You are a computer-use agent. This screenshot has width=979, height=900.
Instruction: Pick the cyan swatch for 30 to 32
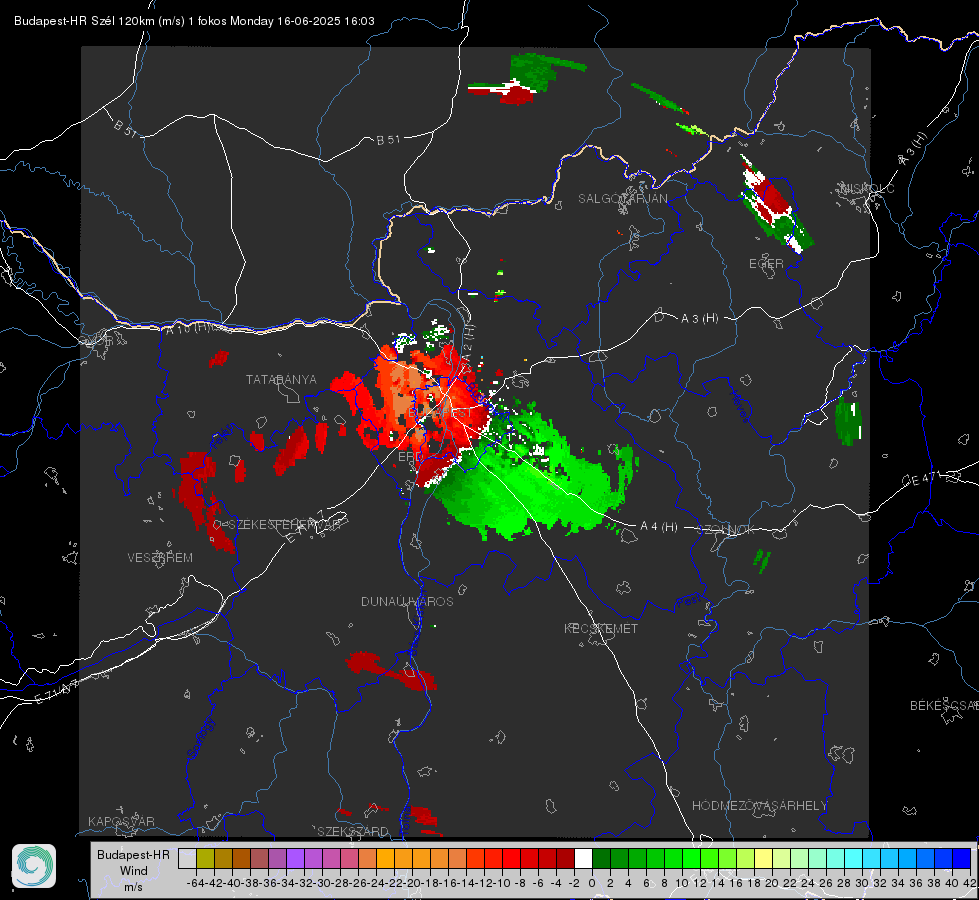872,858
